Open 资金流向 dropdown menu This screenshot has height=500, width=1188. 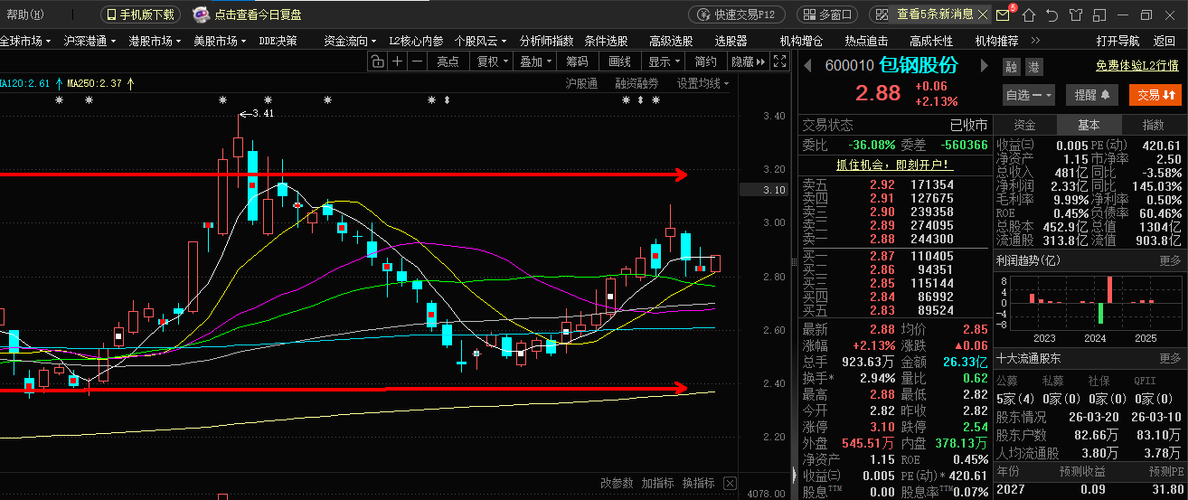point(350,41)
